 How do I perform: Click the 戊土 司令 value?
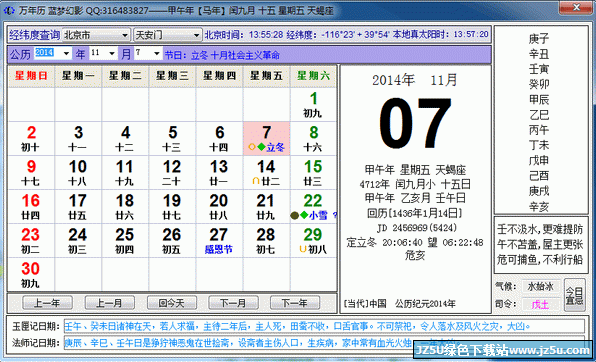[x=541, y=305]
